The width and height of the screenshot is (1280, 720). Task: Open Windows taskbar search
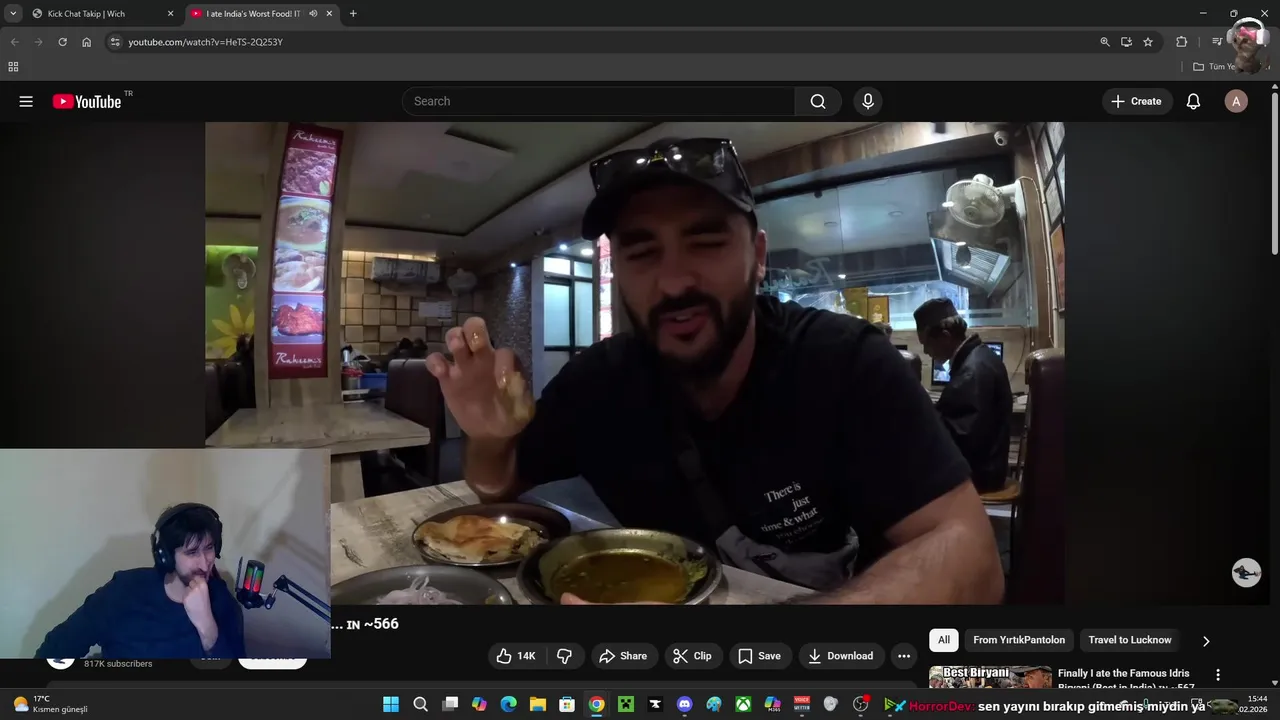pyautogui.click(x=421, y=705)
